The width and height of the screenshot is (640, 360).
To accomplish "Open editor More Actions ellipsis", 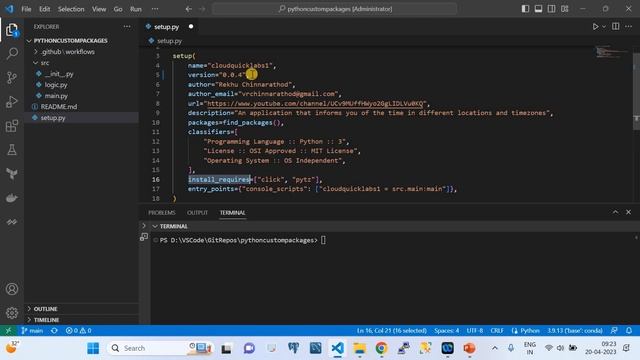I will tap(629, 27).
